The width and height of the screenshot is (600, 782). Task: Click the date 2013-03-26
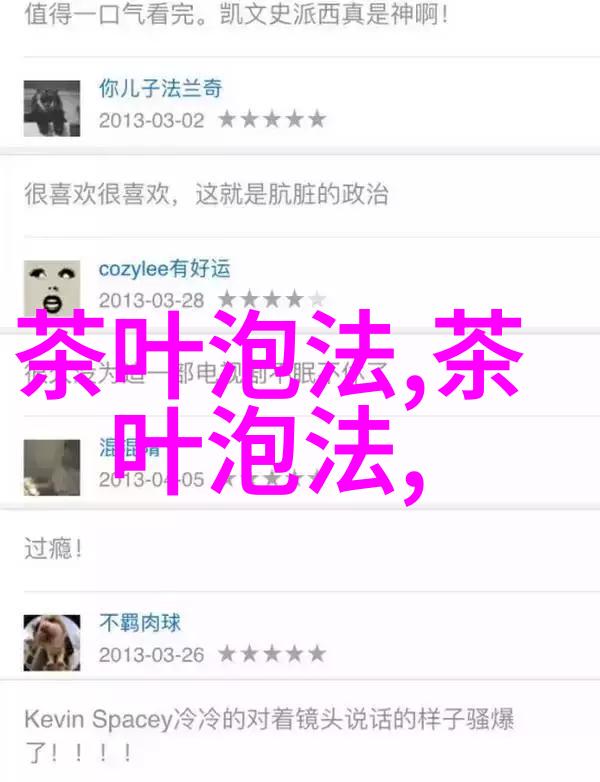152,655
